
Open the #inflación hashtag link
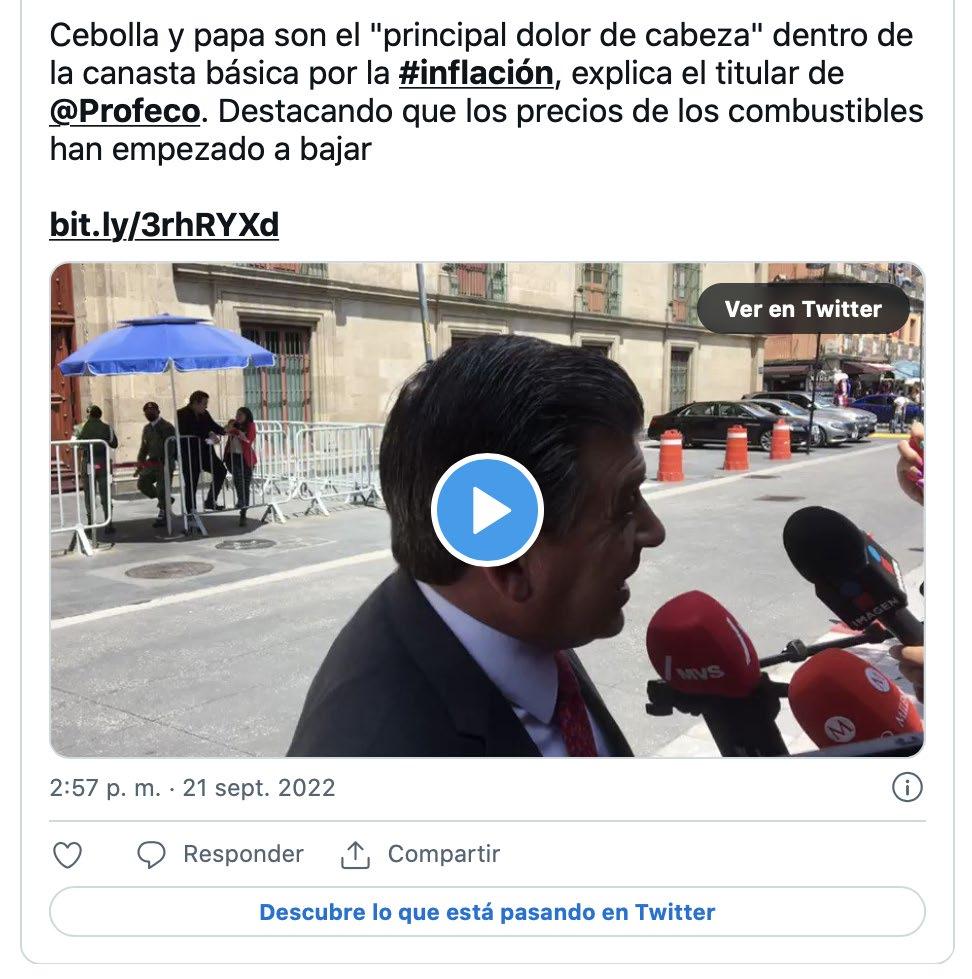(x=476, y=74)
